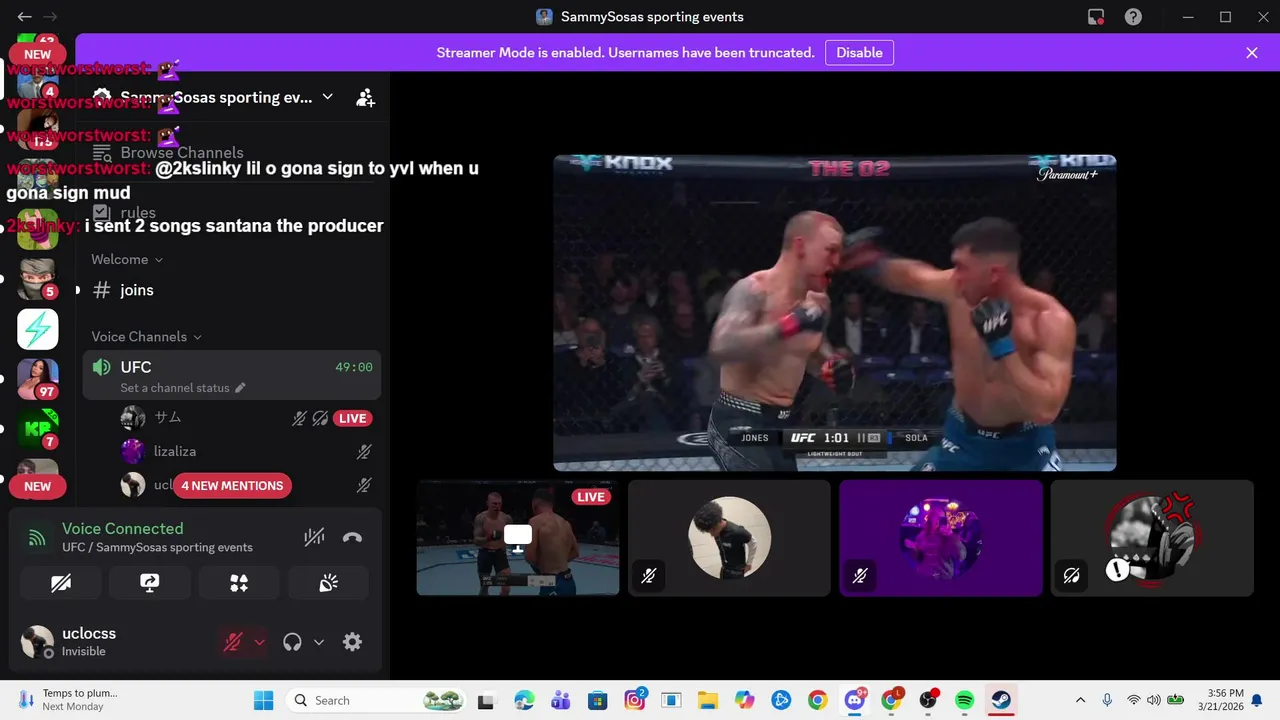
Task: Open Instagram from the taskbar
Action: 635,700
